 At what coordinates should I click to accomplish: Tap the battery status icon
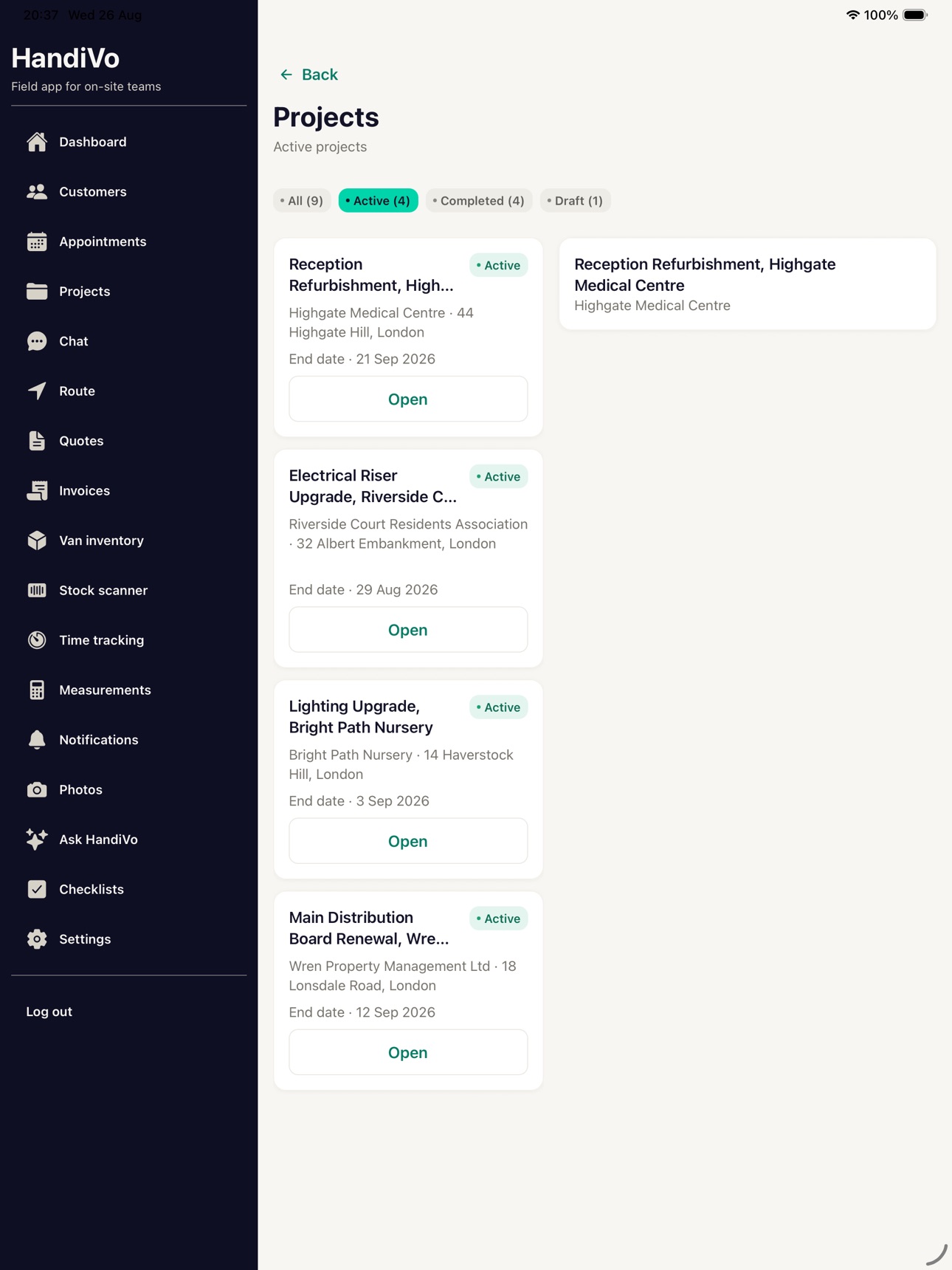pos(915,15)
